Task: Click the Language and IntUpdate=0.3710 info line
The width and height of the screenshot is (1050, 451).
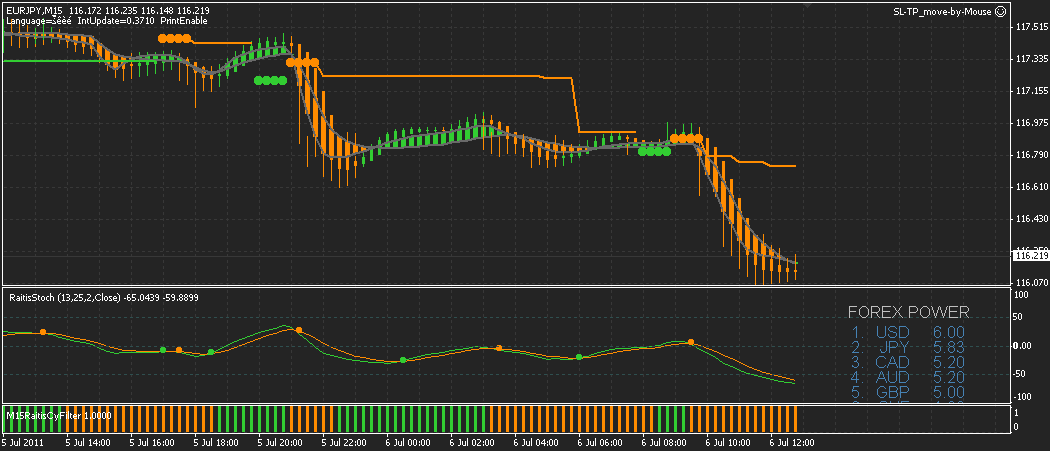Action: point(106,21)
